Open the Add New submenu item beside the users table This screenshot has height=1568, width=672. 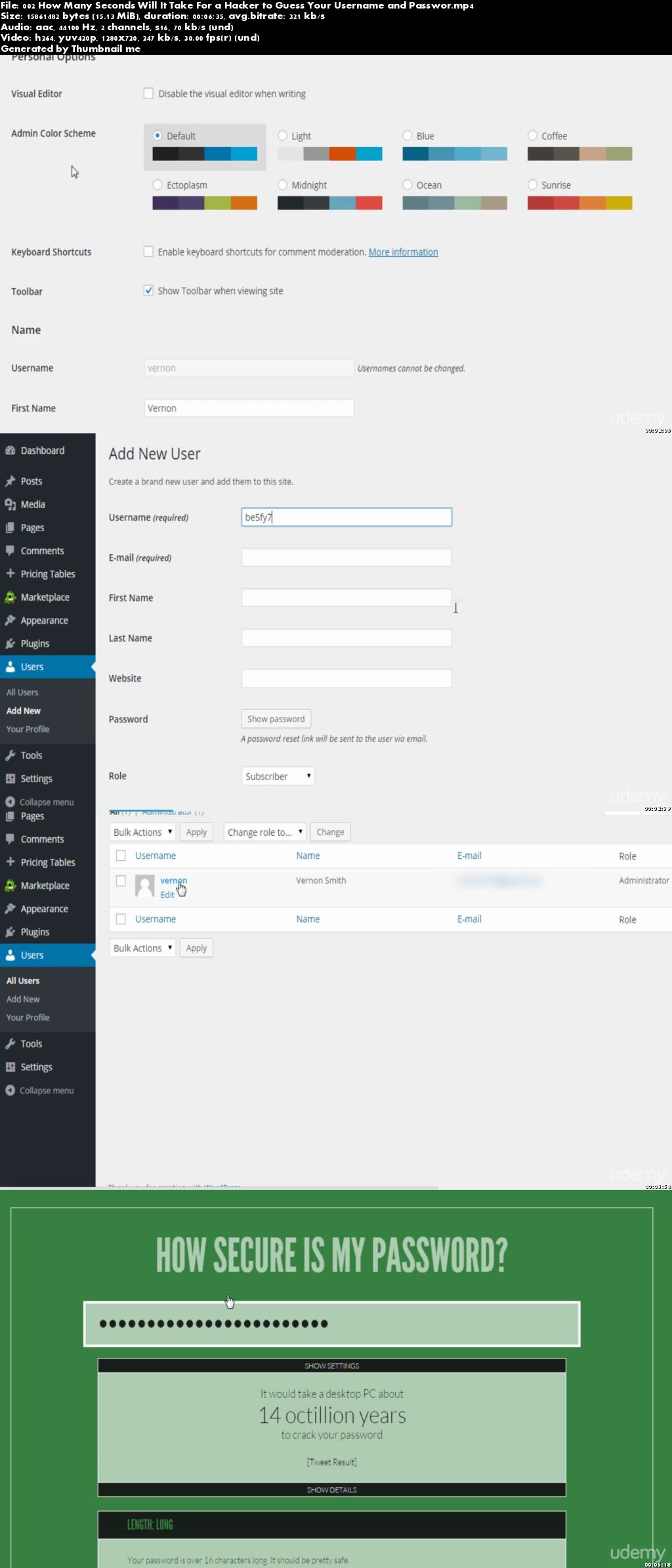click(x=23, y=999)
